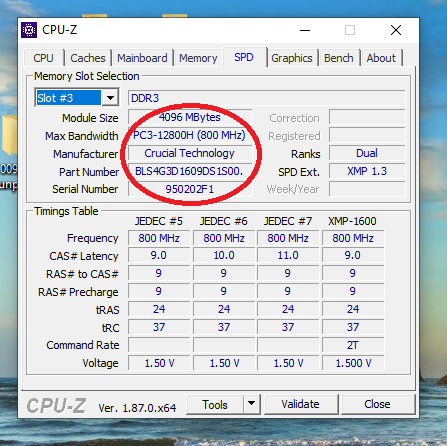Click JEDEC #6 tRAS value 24
447x446 pixels.
point(224,309)
